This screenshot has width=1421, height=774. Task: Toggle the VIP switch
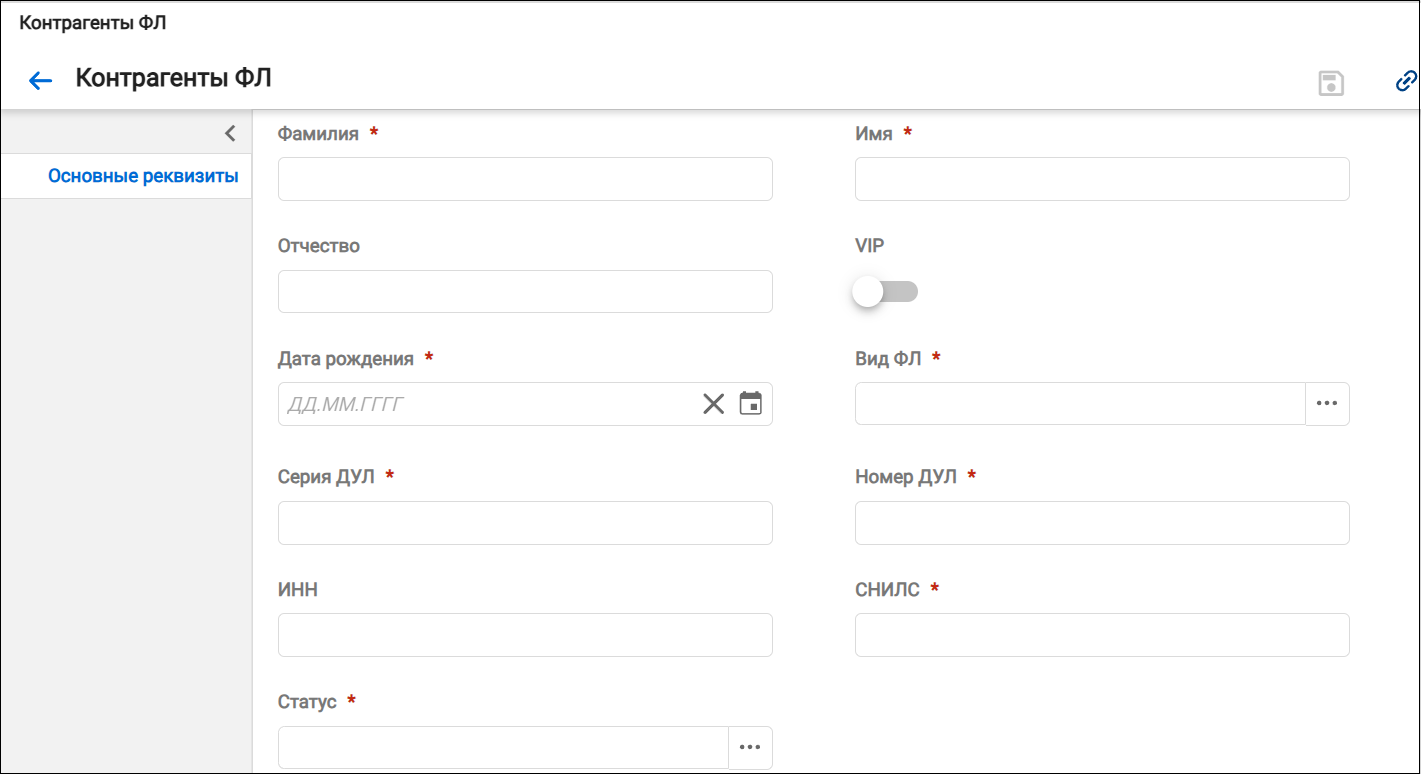tap(885, 292)
